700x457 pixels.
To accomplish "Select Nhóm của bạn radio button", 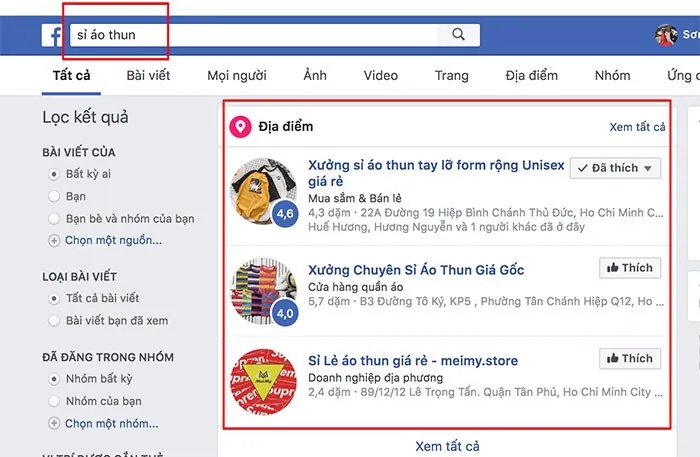I will click(x=54, y=401).
